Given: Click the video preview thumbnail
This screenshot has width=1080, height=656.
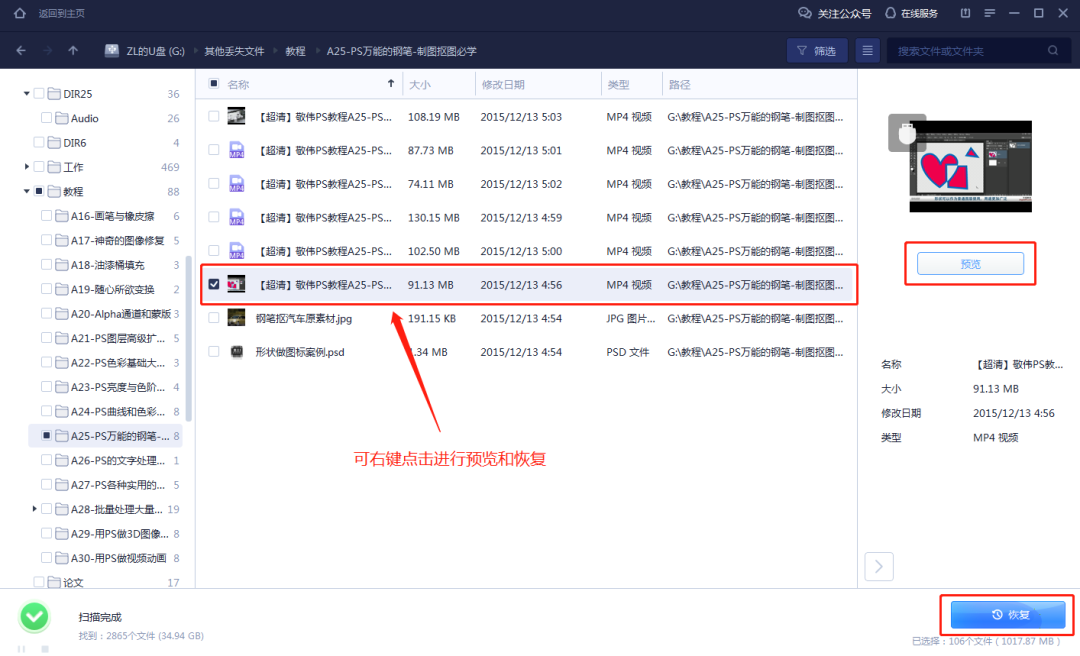Looking at the screenshot, I should pos(970,166).
